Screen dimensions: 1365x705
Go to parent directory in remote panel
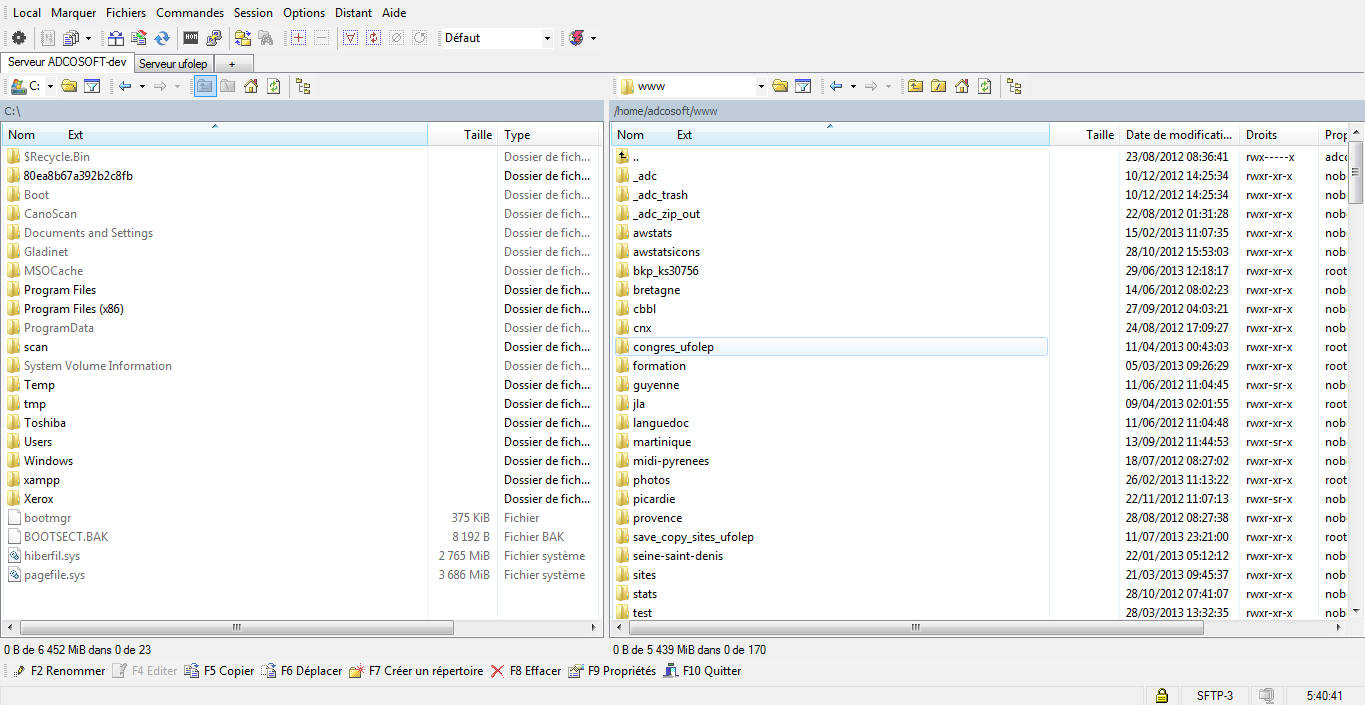click(916, 86)
